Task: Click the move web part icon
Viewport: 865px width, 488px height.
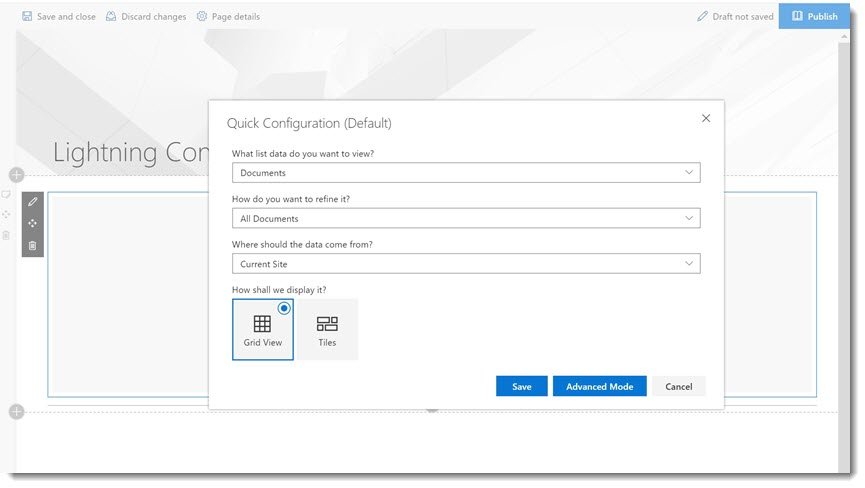Action: [x=33, y=223]
